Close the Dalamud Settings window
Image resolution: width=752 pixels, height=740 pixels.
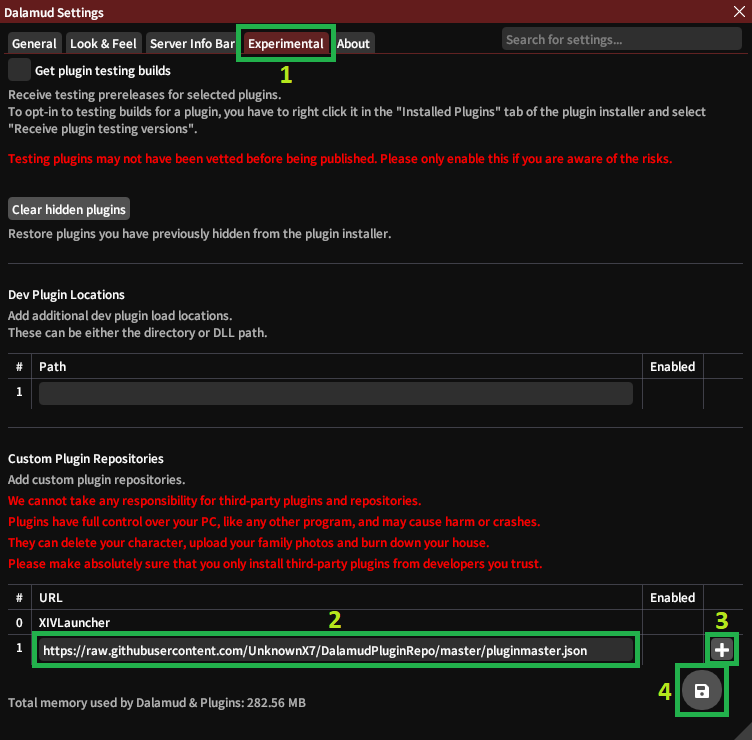(x=739, y=12)
